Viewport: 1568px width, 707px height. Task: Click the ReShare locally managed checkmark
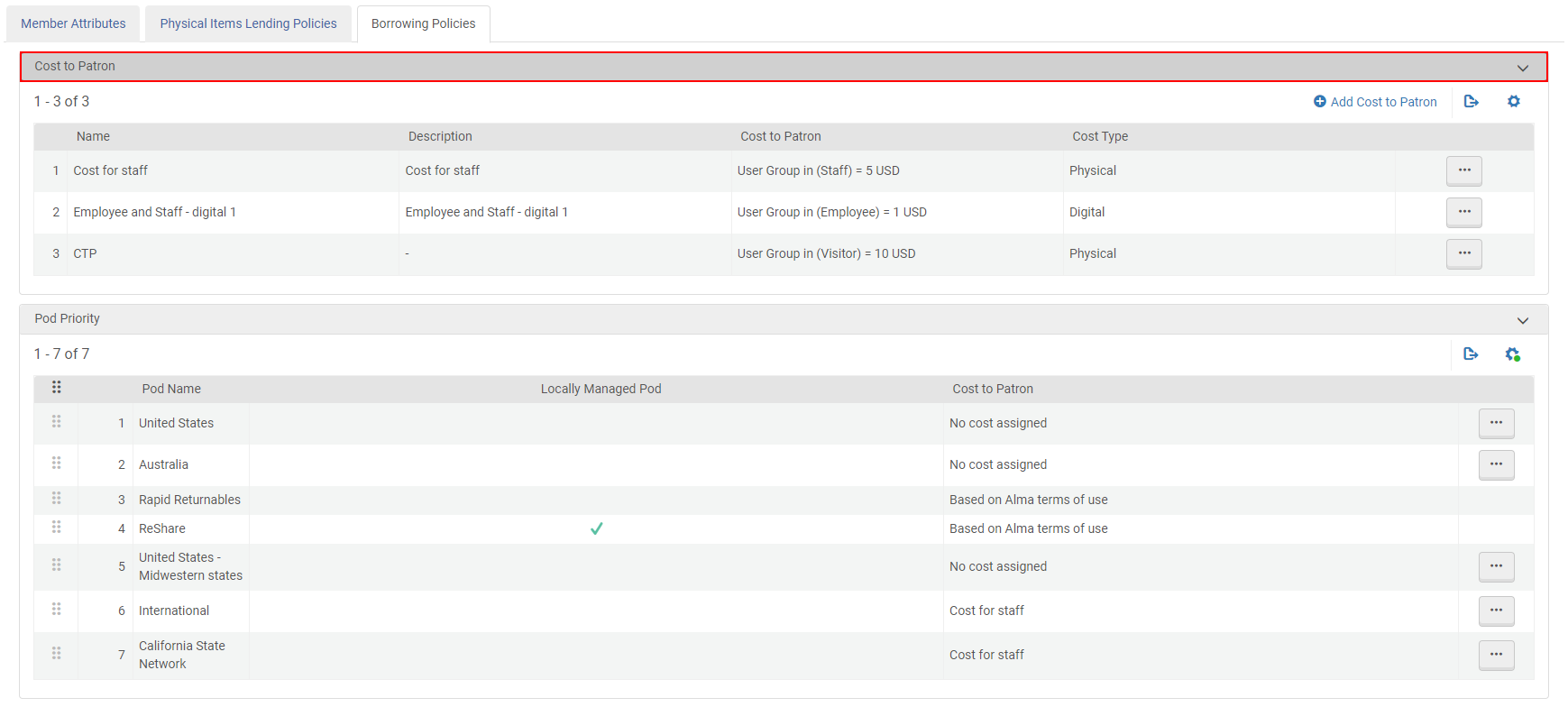(x=596, y=528)
